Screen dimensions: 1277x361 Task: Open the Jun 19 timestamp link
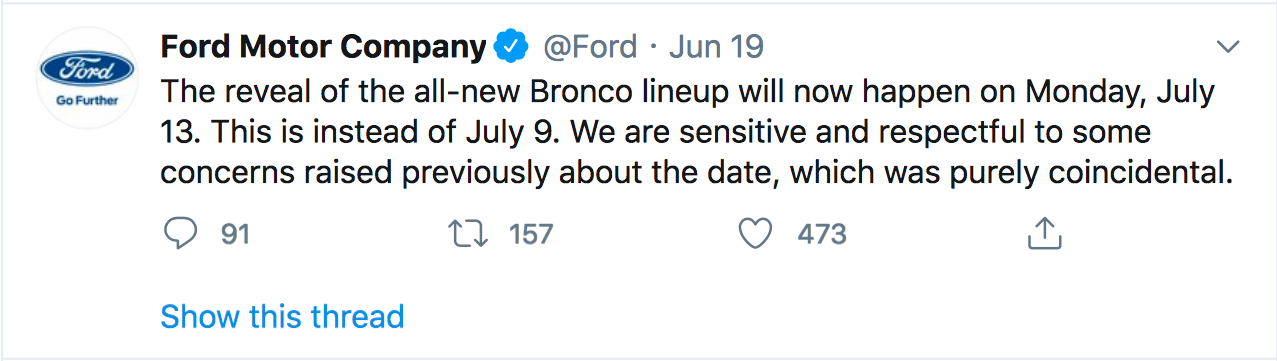tap(716, 46)
